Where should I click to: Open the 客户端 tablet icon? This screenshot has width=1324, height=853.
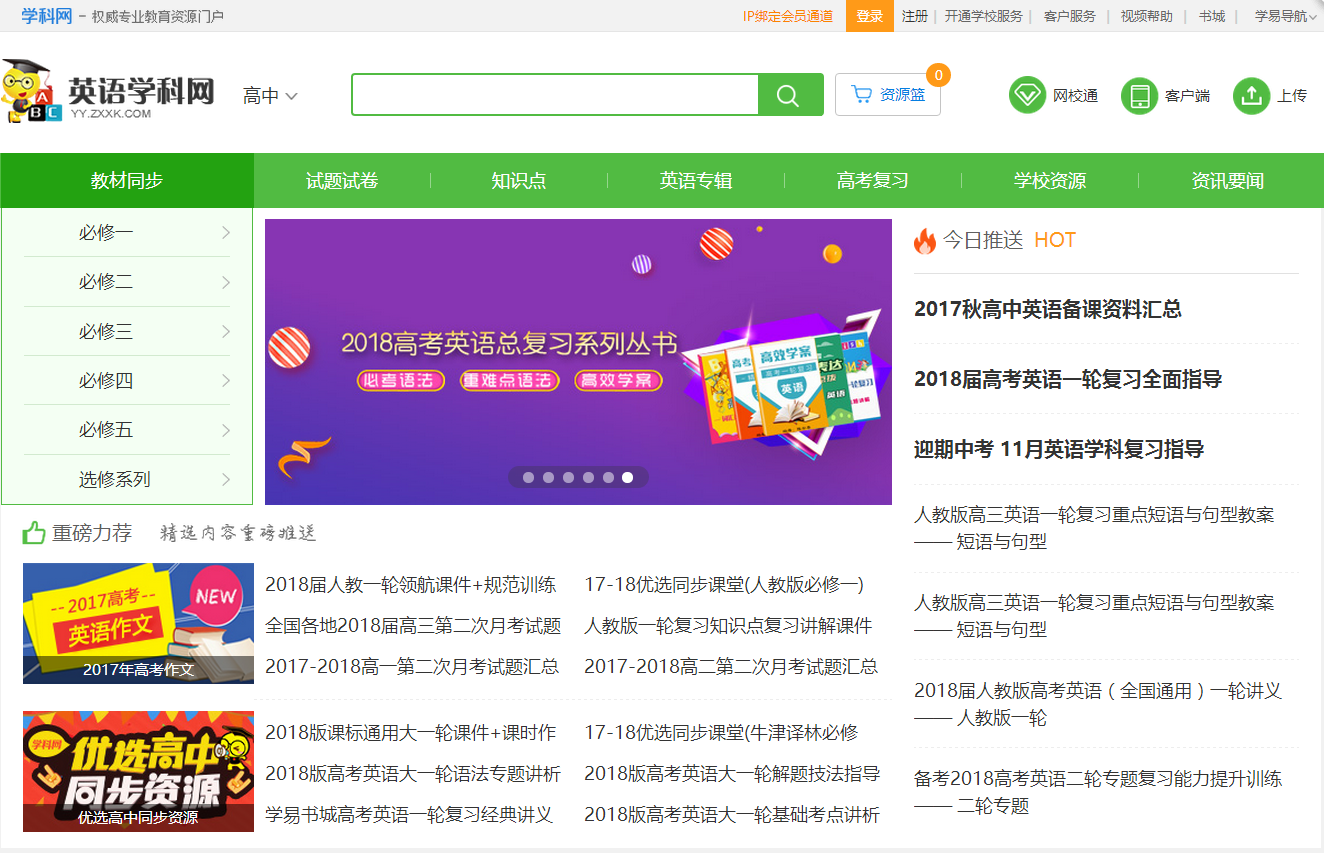click(1139, 95)
